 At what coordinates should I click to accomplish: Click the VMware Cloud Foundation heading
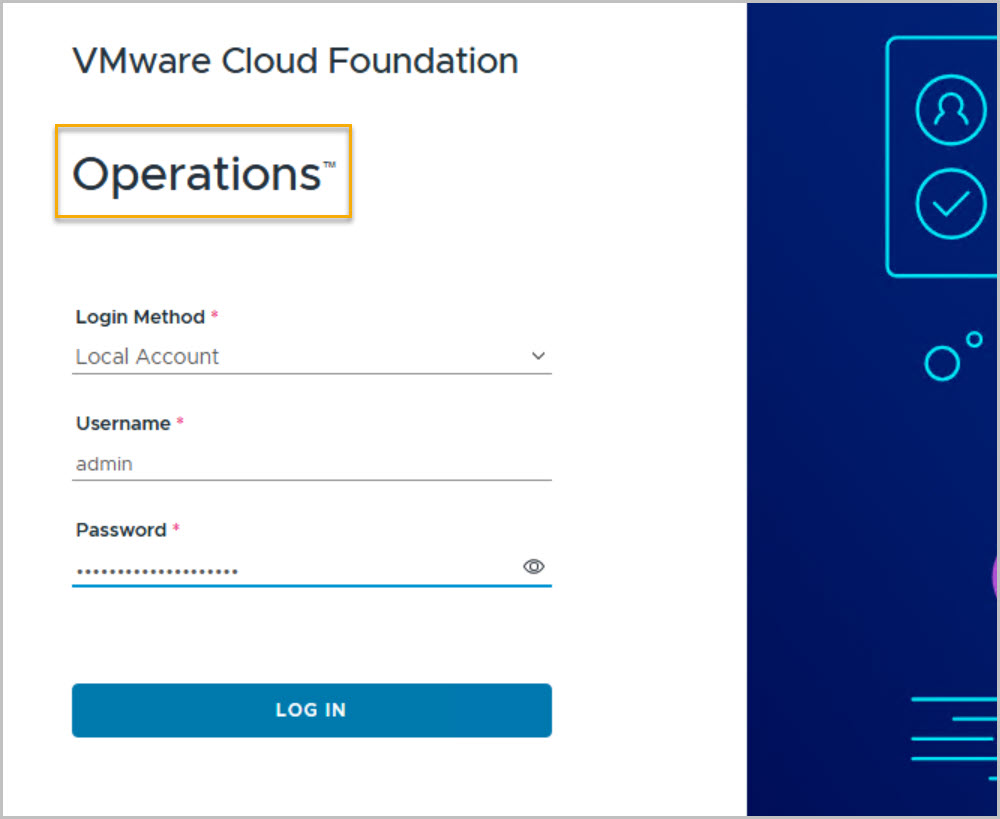(295, 61)
